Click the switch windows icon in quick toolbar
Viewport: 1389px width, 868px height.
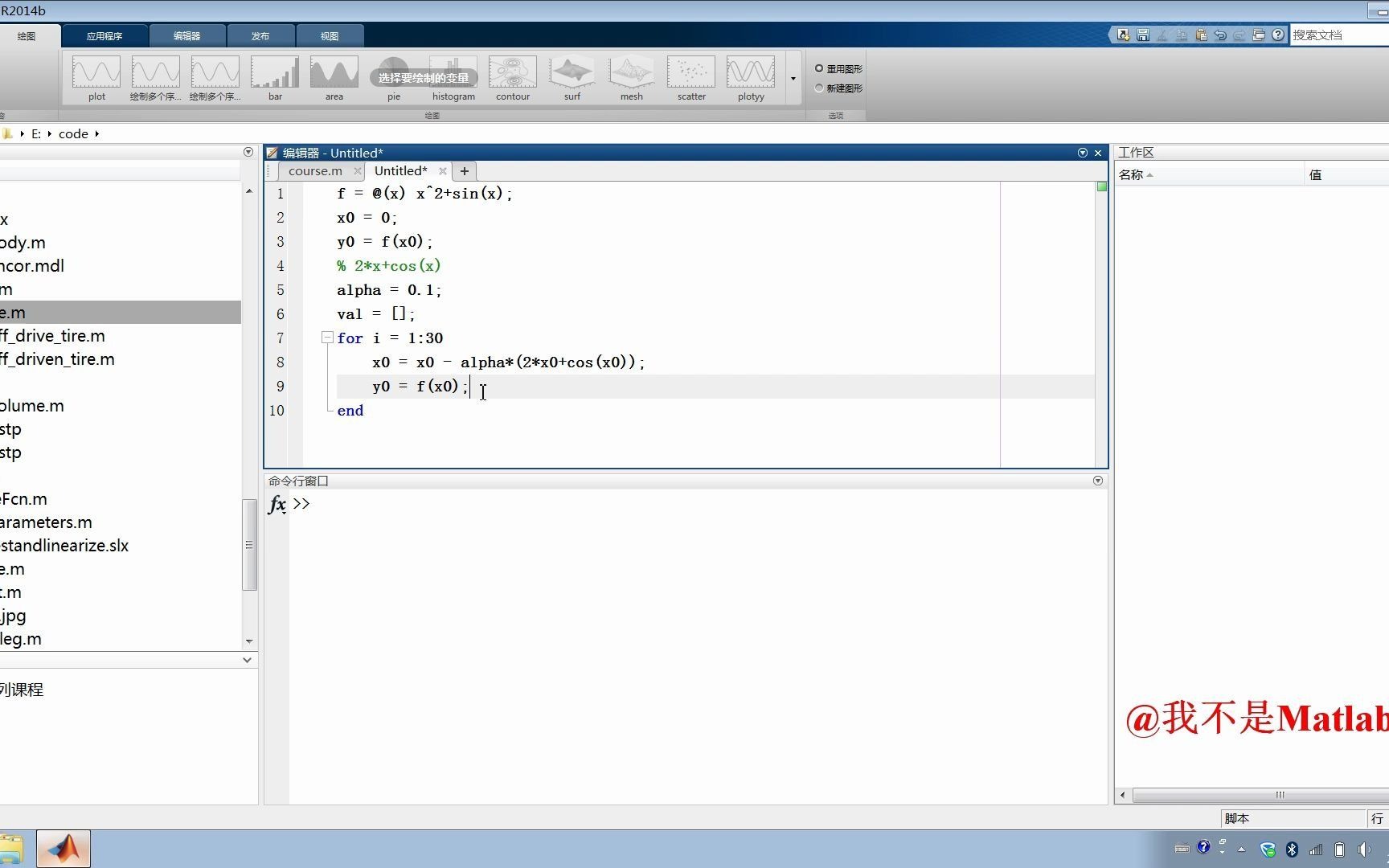(1259, 35)
